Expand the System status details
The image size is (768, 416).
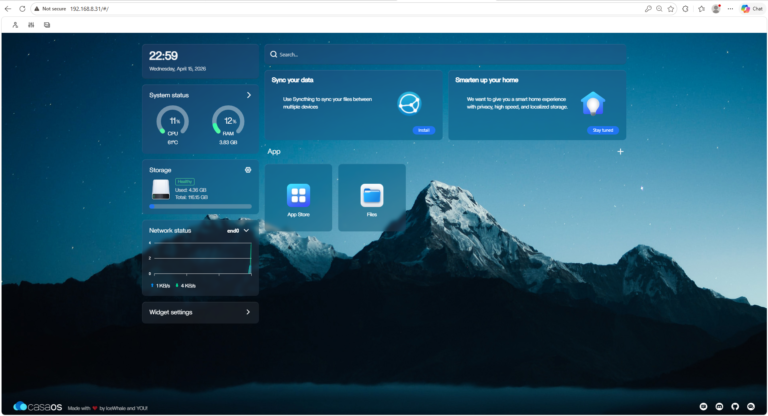tap(249, 95)
